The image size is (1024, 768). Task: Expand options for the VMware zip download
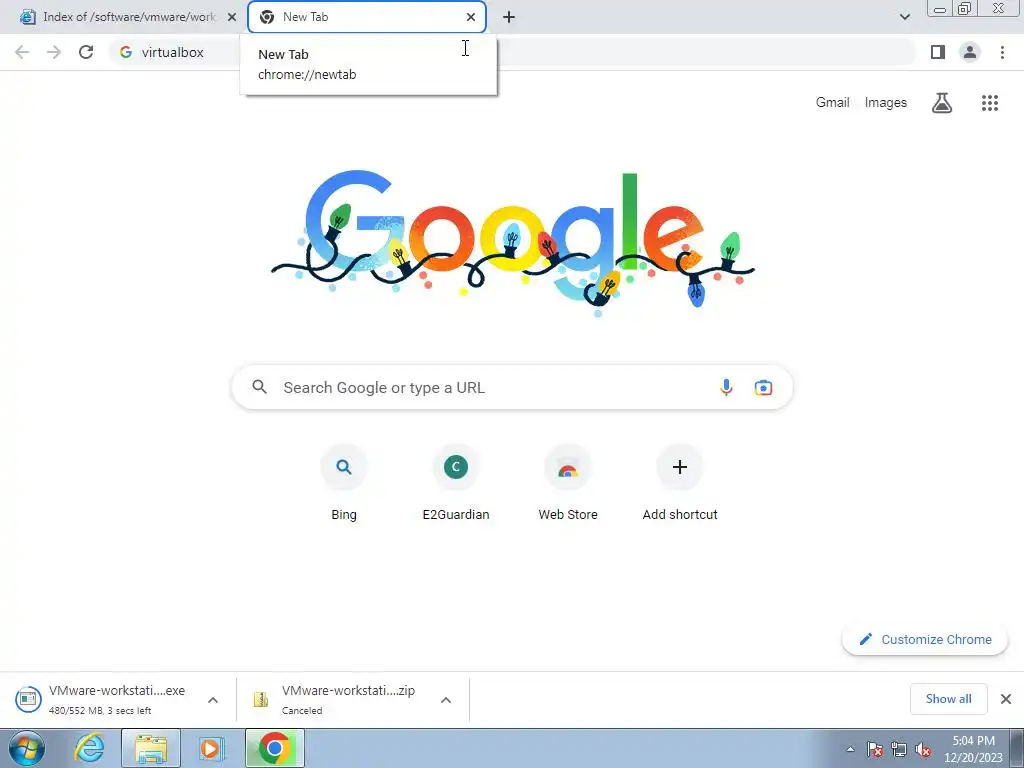click(x=446, y=699)
